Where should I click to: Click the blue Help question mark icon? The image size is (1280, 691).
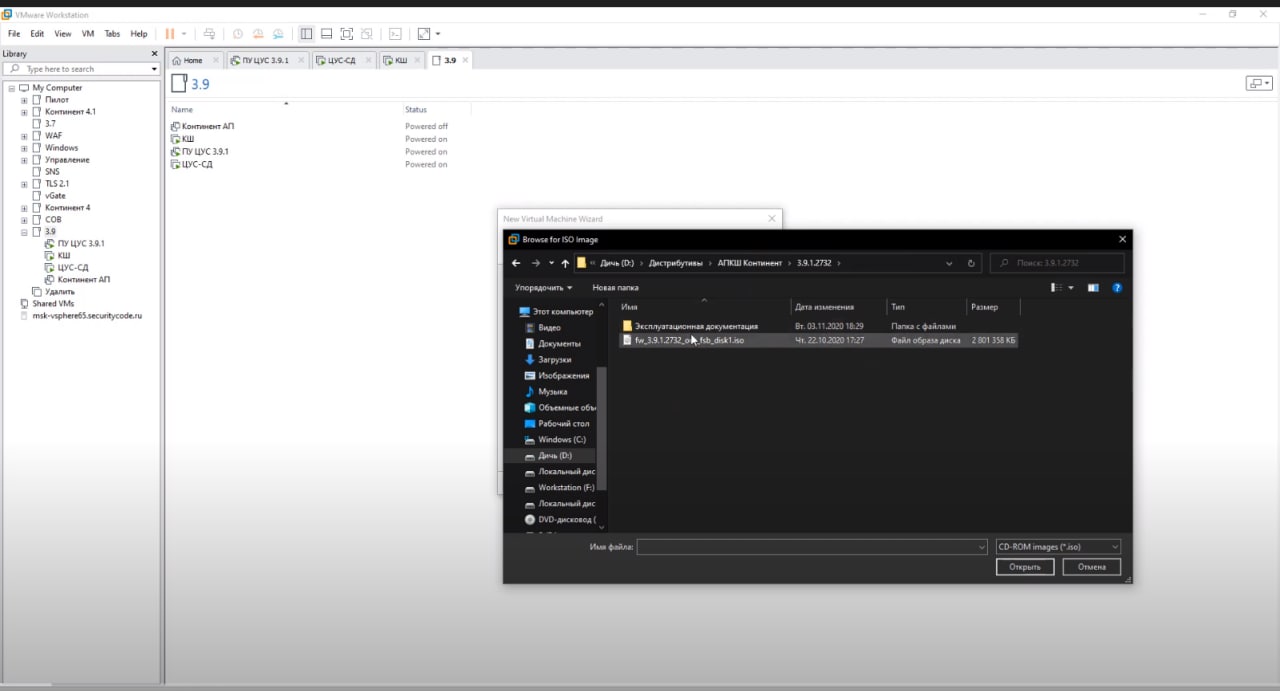point(1117,288)
